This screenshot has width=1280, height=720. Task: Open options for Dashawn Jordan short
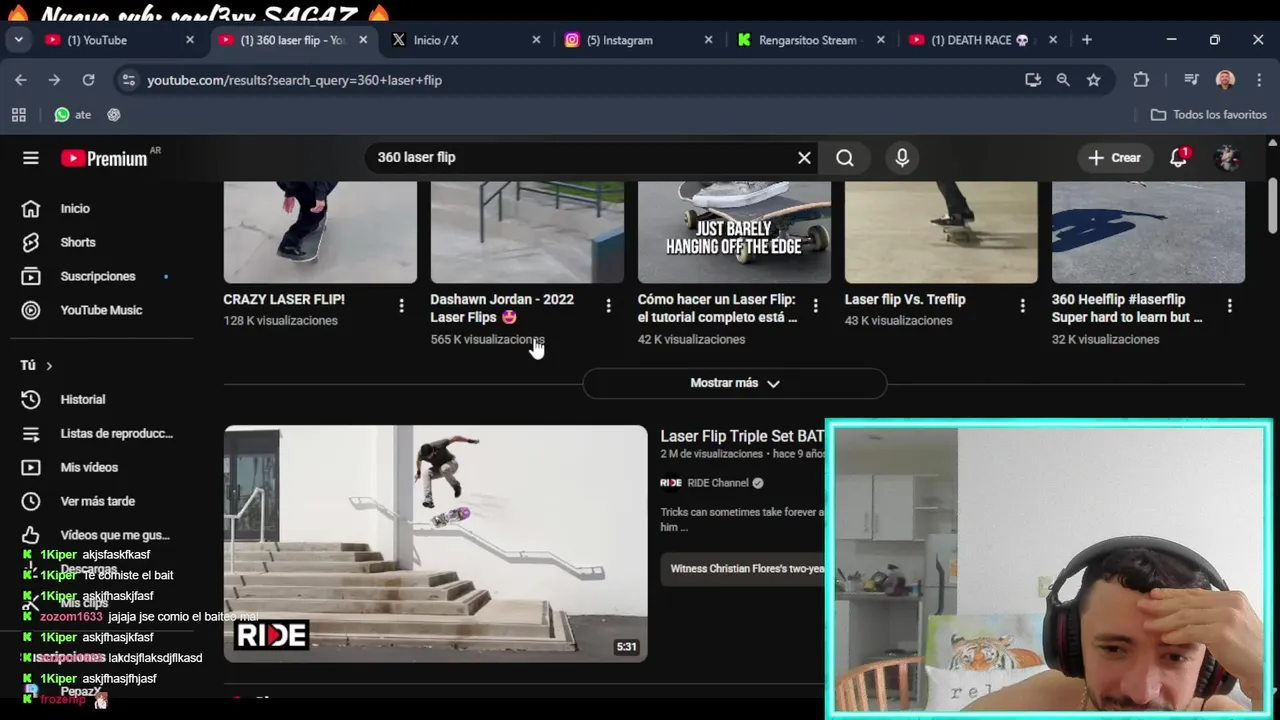click(608, 306)
